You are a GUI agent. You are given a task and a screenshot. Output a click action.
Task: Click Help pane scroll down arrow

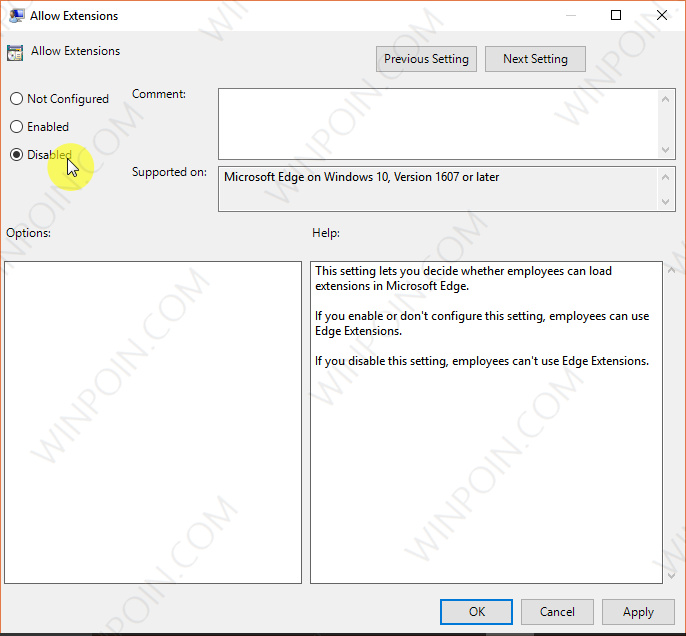click(x=671, y=576)
